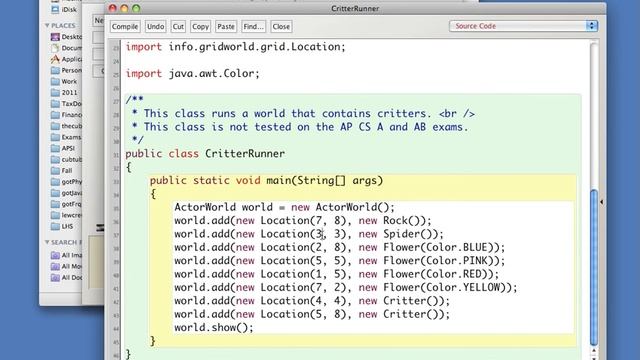This screenshot has width=640, height=360.
Task: Open Documents in Finder sidebar
Action: (66, 48)
